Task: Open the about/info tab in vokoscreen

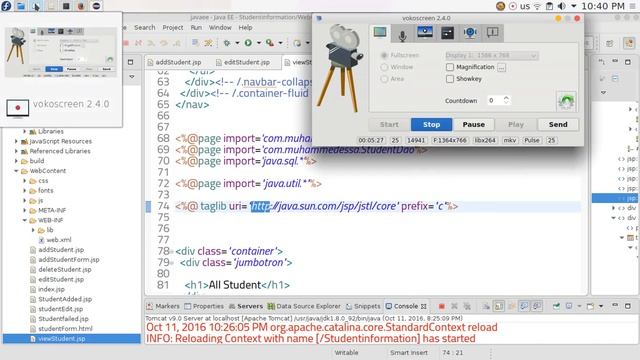Action: pyautogui.click(x=493, y=33)
